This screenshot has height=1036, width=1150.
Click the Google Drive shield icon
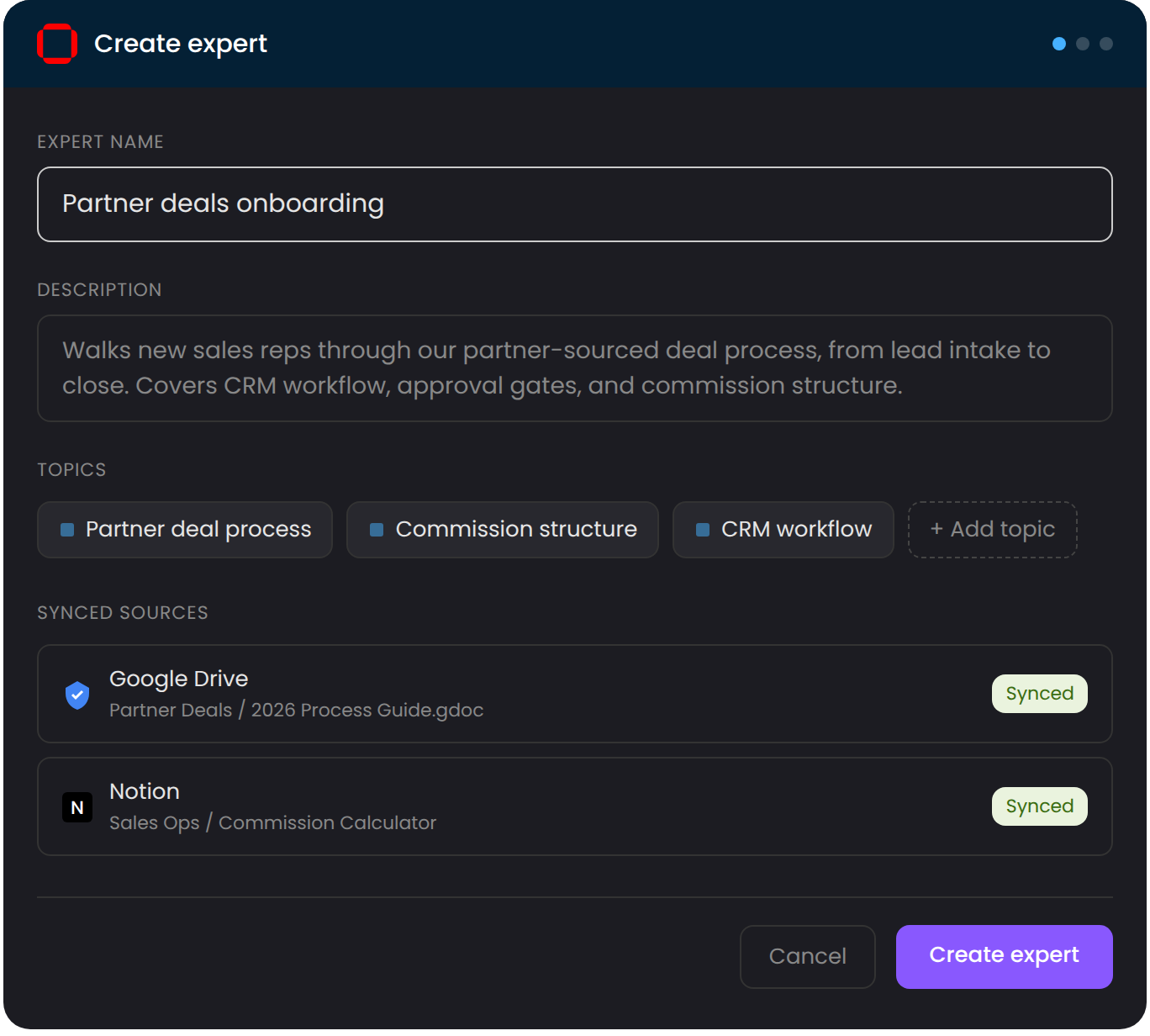[x=76, y=694]
